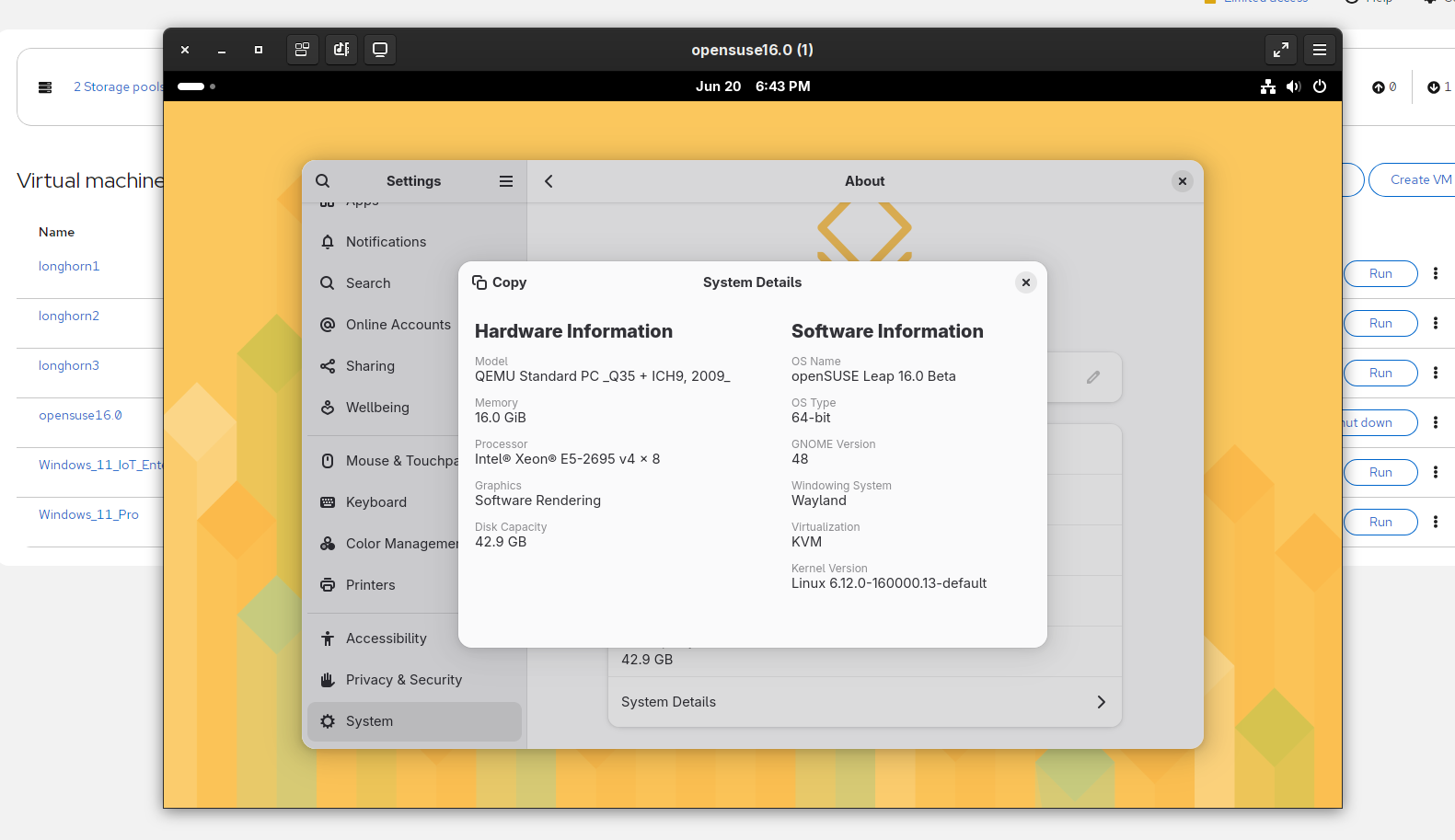Click the VM console windows layout icon
The width and height of the screenshot is (1455, 840).
point(302,50)
